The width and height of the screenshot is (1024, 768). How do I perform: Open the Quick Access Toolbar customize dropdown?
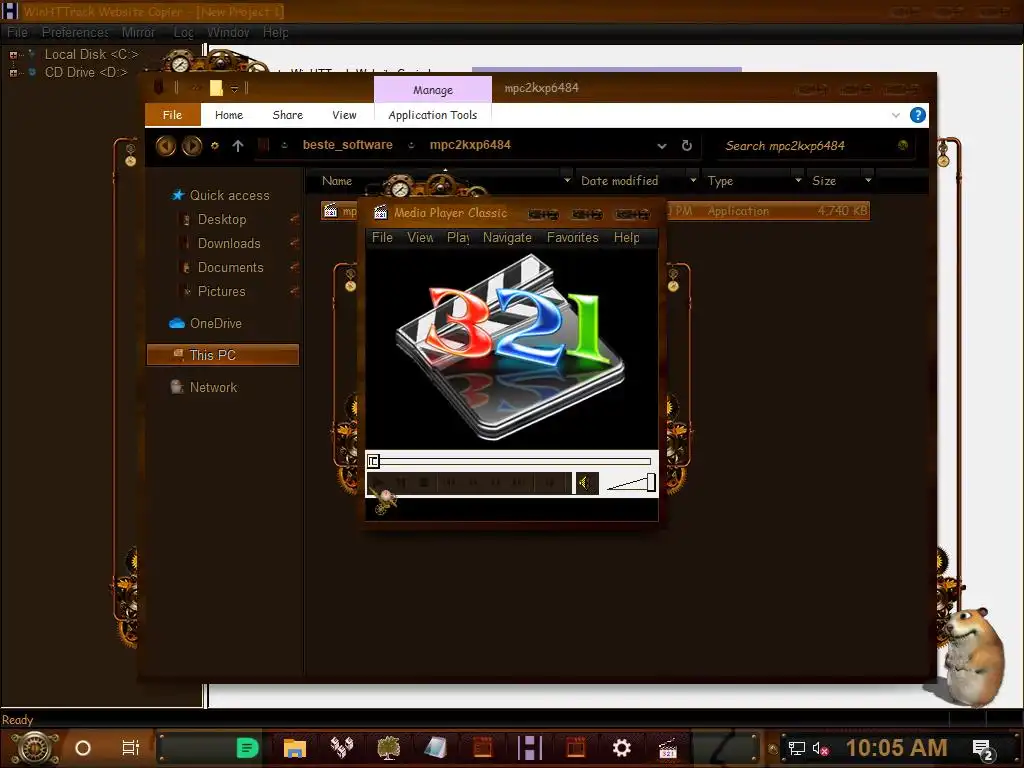[234, 88]
